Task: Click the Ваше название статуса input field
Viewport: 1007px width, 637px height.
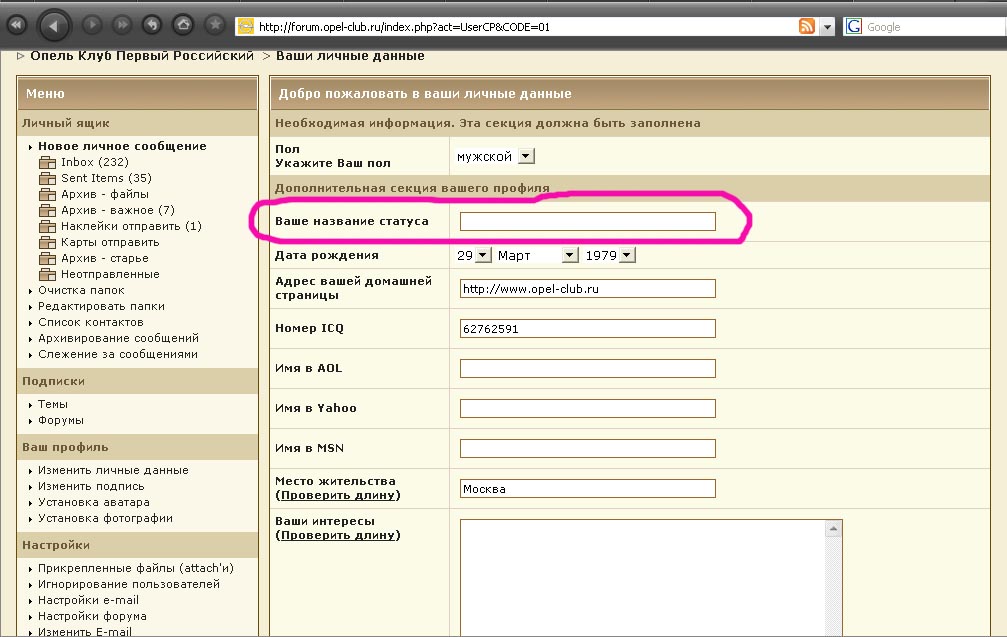Action: click(587, 221)
